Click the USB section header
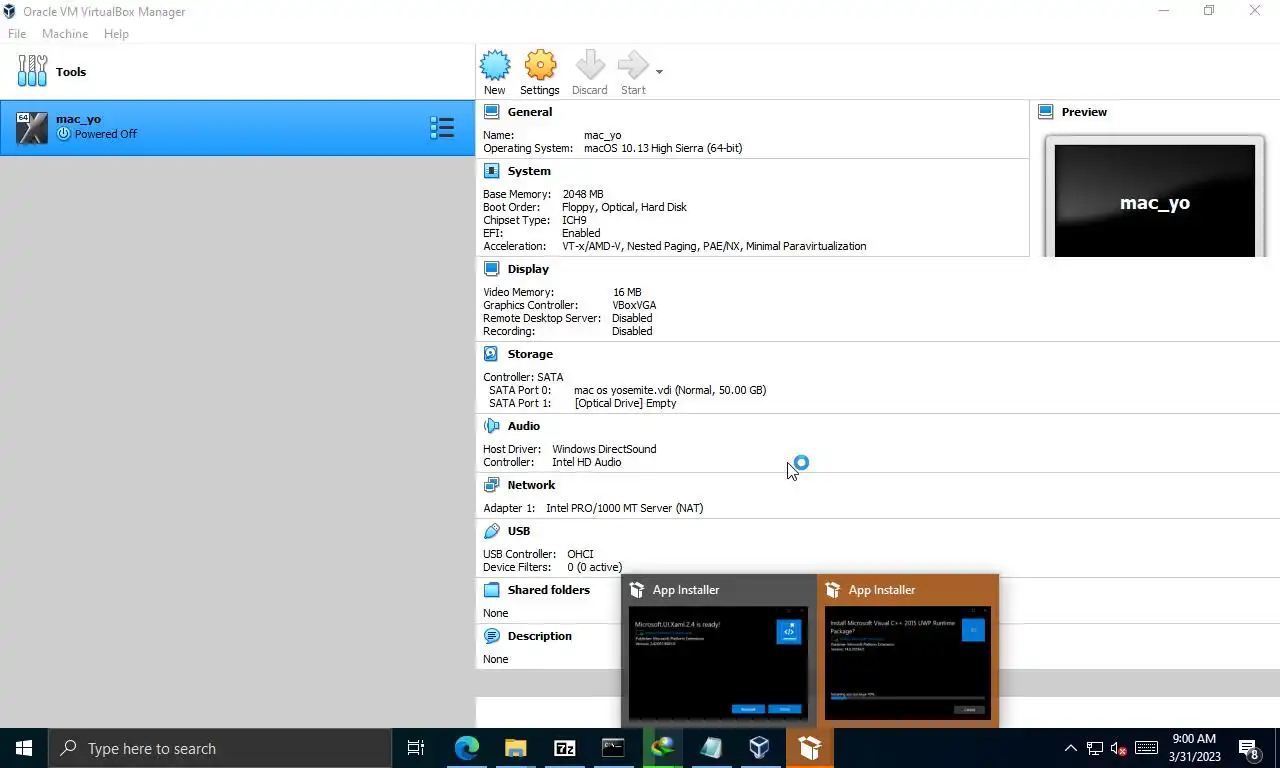The image size is (1280, 768). click(x=519, y=531)
